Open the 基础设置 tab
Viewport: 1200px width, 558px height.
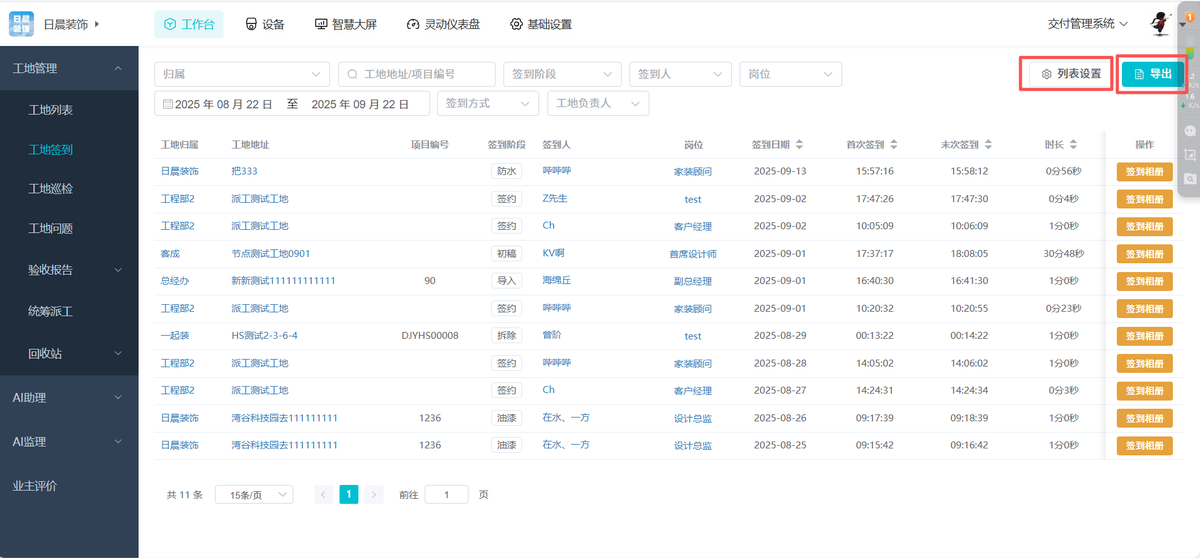click(x=541, y=24)
